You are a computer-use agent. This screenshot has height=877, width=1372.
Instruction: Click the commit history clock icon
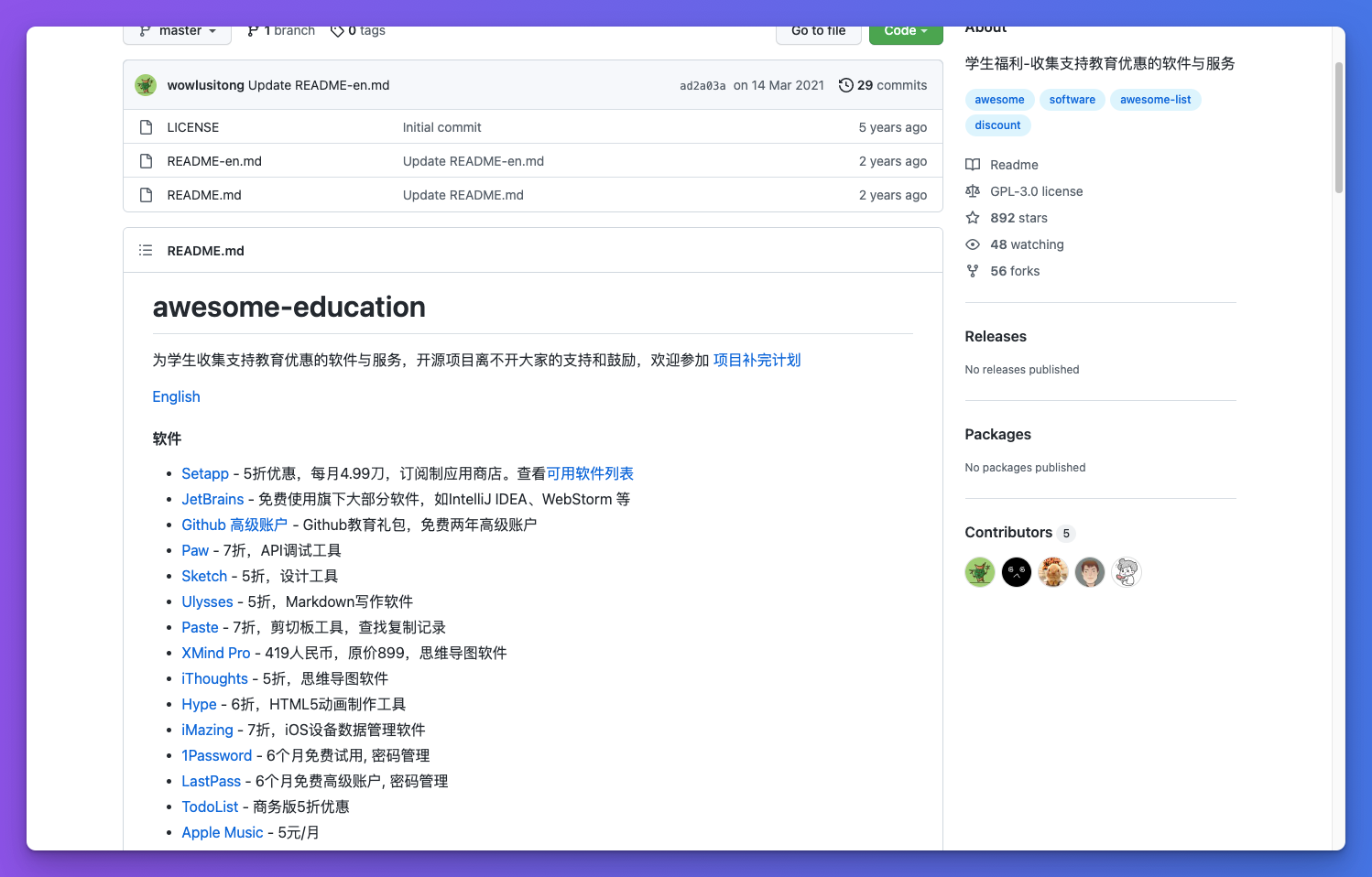(x=846, y=85)
